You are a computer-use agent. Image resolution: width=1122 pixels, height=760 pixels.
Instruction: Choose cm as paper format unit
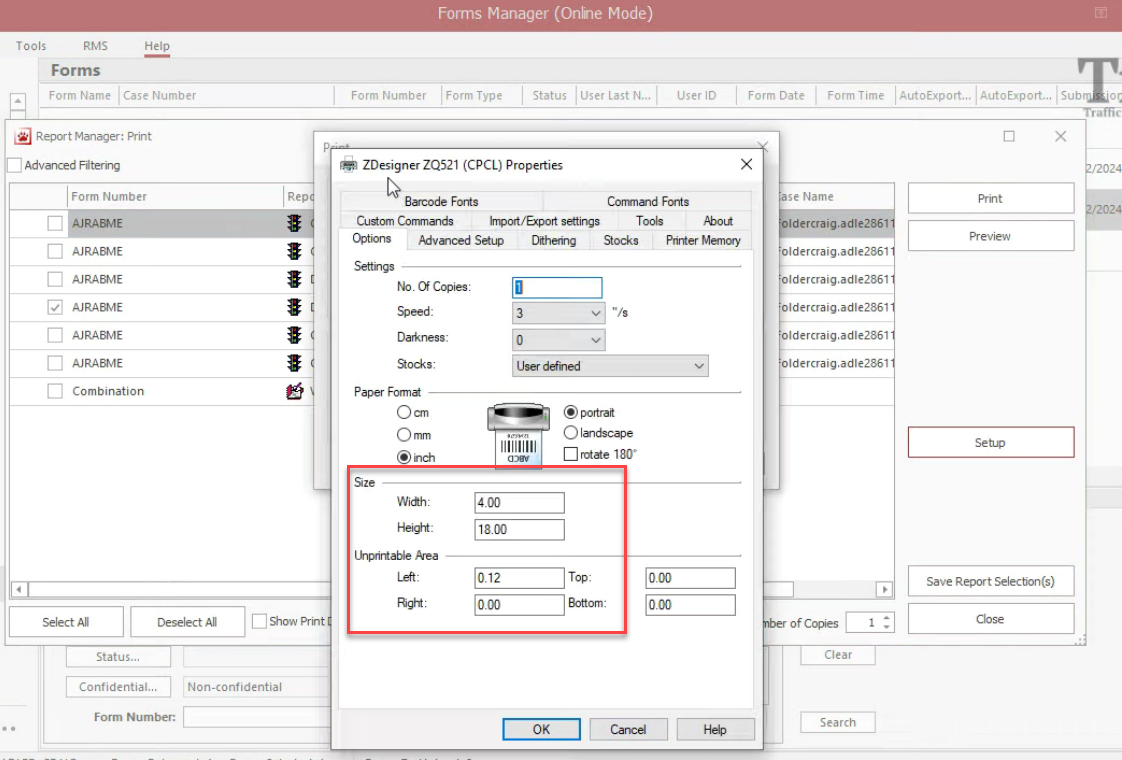coord(404,412)
